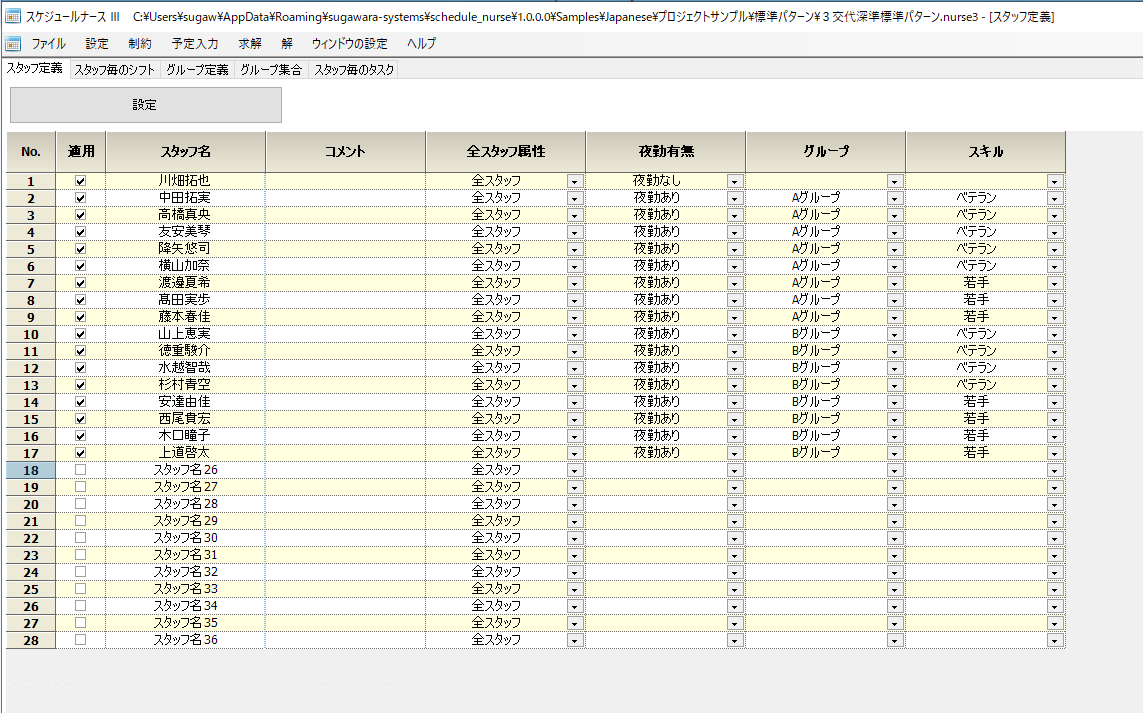Open 全スタッフ属性 dropdown for 高橋真央

(574, 216)
